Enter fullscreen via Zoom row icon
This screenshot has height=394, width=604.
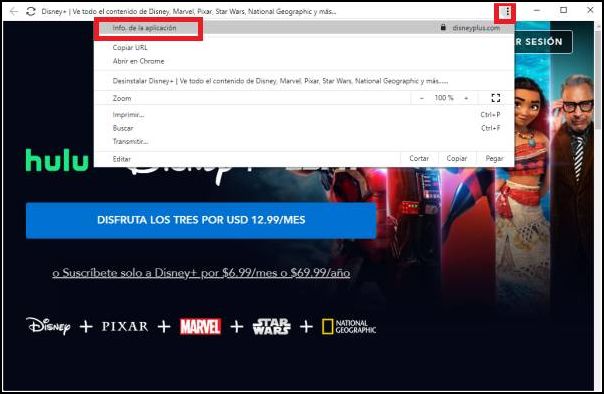pos(496,98)
